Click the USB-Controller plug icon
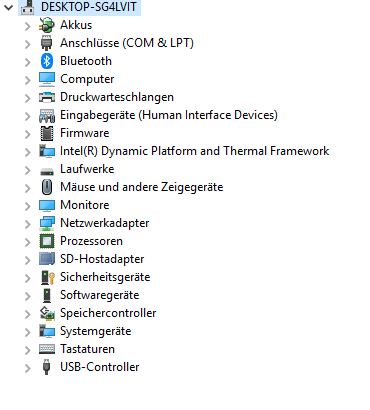The image size is (370, 410). 47,367
